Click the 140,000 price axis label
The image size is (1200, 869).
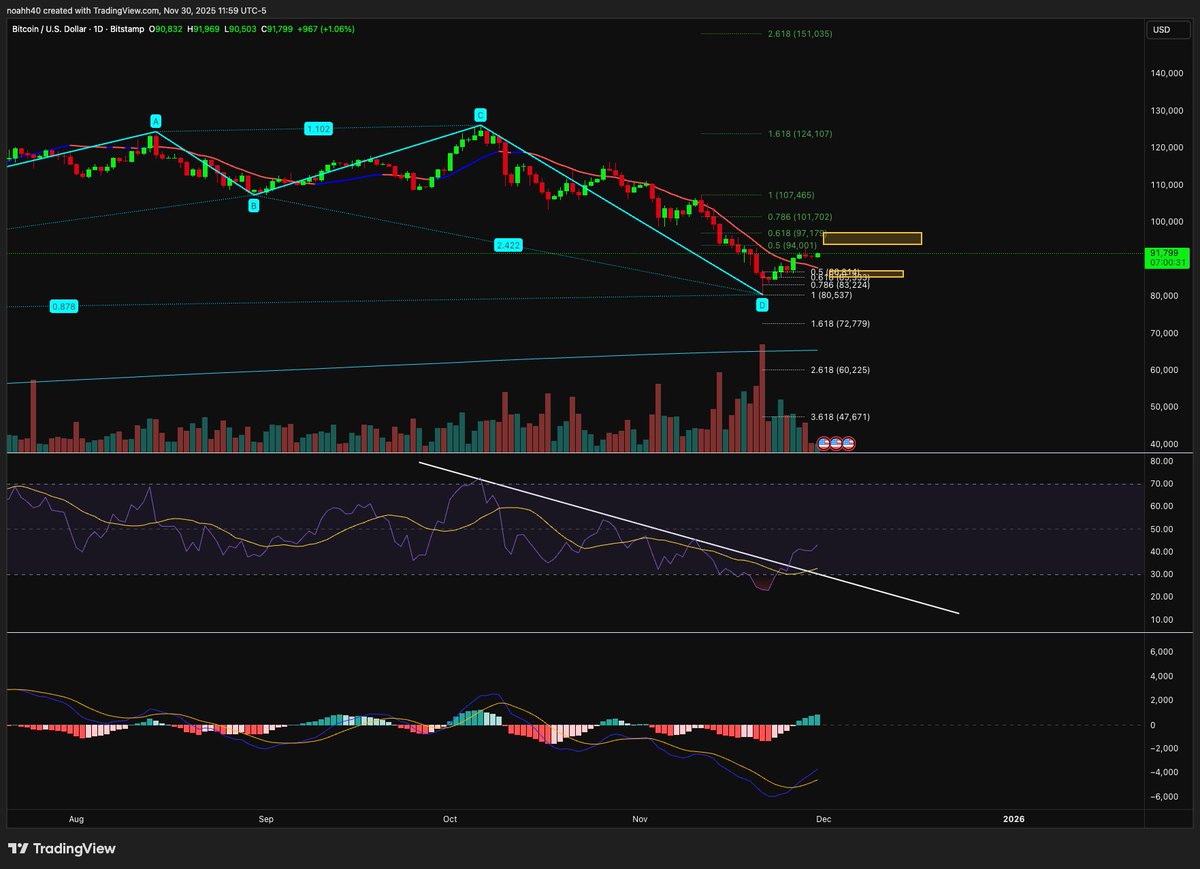pyautogui.click(x=1168, y=73)
